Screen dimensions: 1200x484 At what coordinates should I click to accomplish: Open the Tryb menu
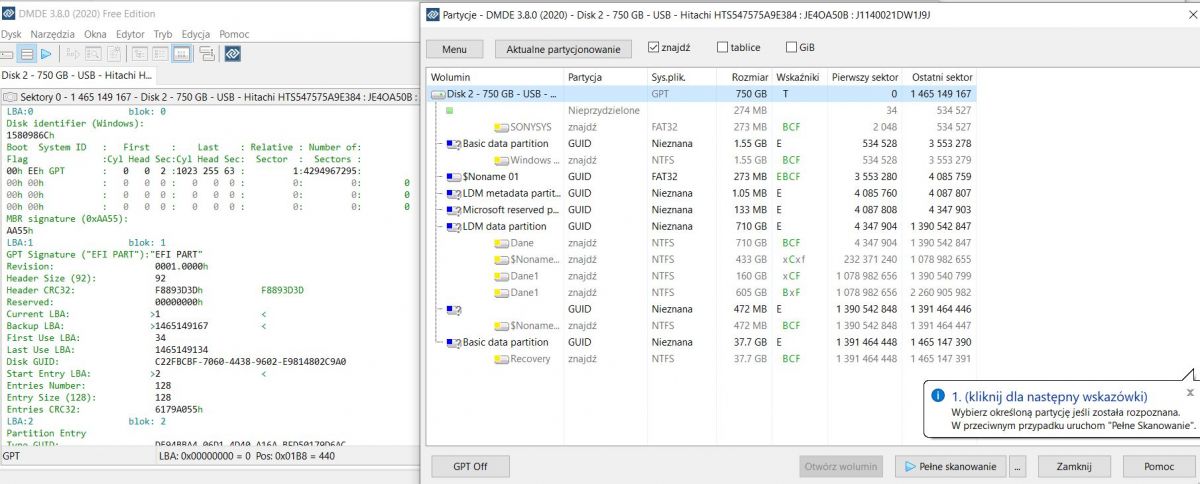click(x=163, y=34)
